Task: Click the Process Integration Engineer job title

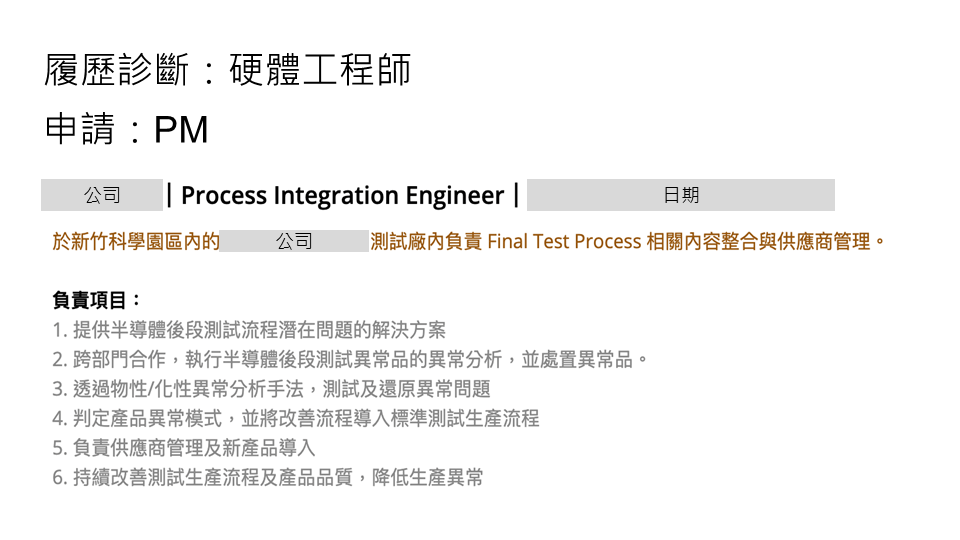Action: click(x=343, y=195)
